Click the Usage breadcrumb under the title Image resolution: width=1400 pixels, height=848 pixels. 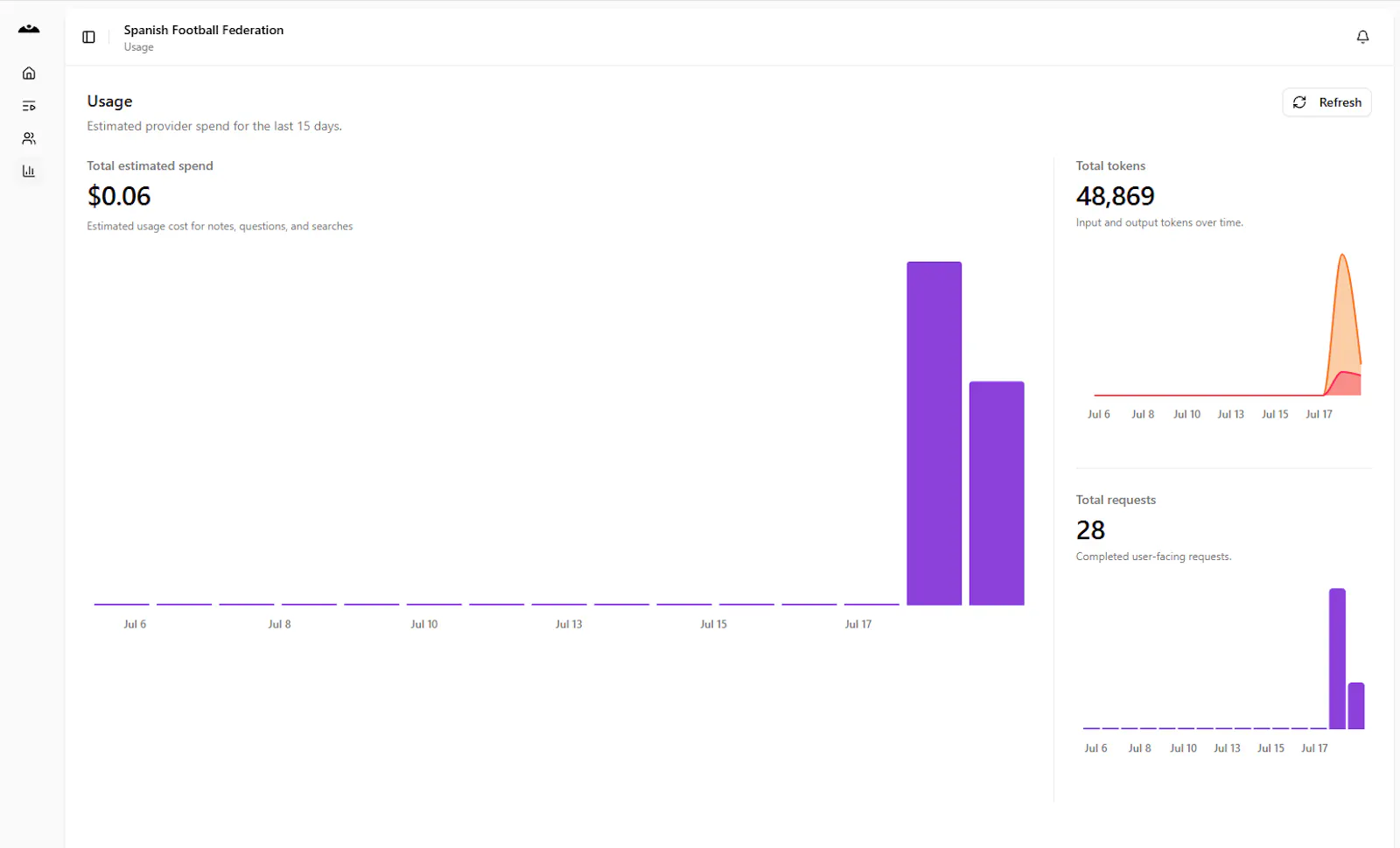[138, 47]
